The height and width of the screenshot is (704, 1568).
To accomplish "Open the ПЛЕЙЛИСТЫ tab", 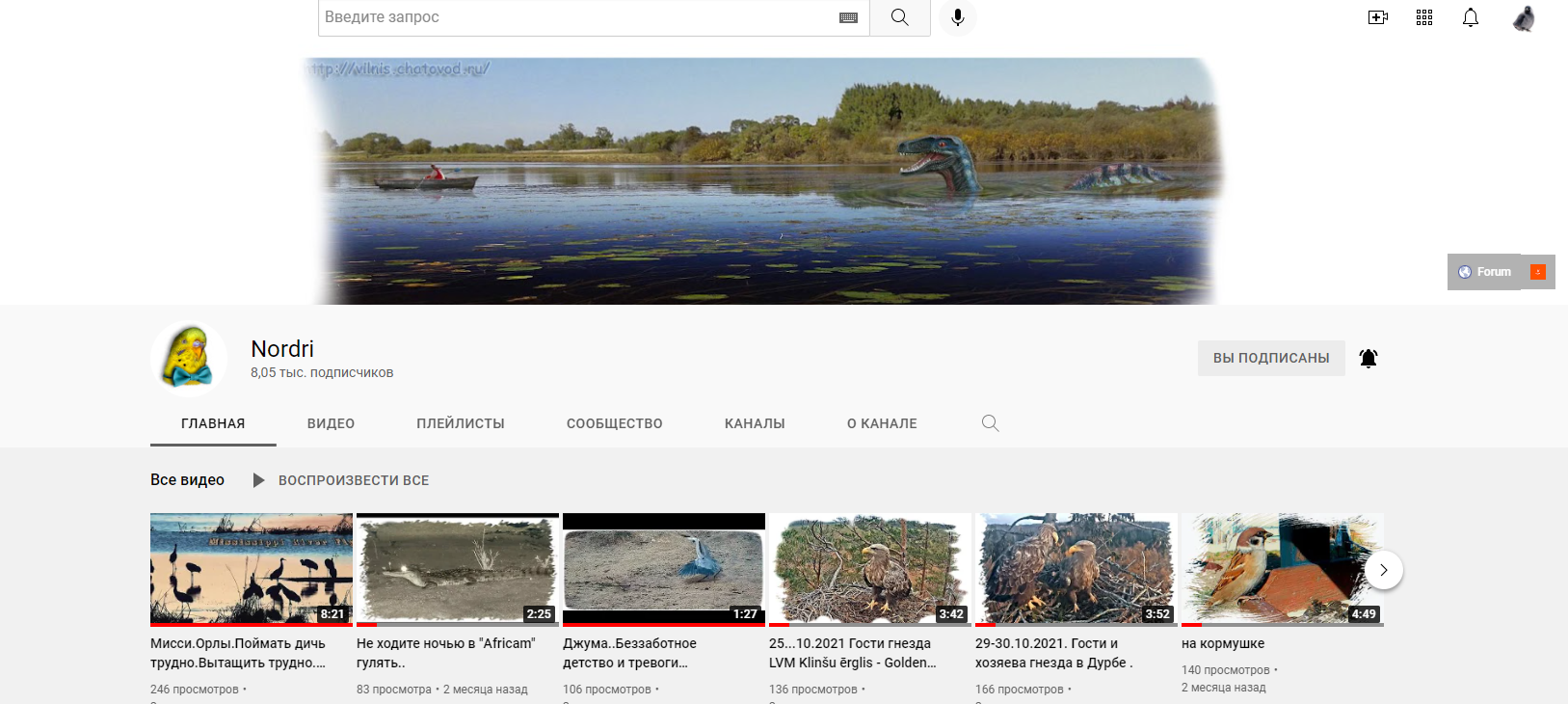I will pyautogui.click(x=461, y=423).
